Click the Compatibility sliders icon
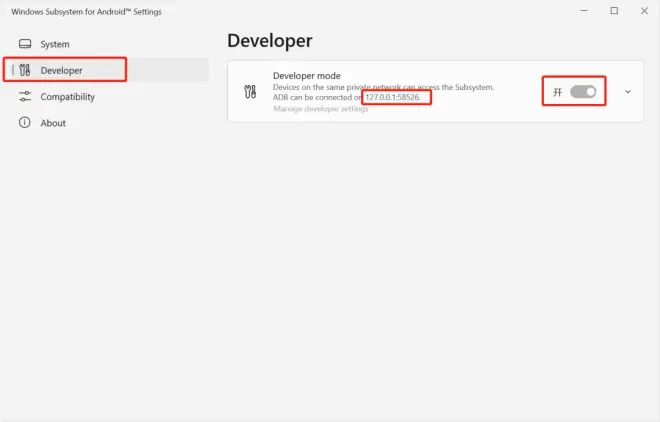Image resolution: width=660 pixels, height=422 pixels. (25, 96)
